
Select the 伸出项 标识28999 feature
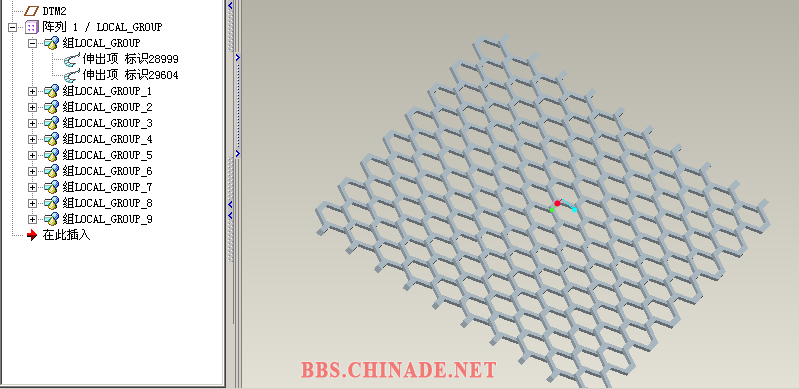coord(130,59)
